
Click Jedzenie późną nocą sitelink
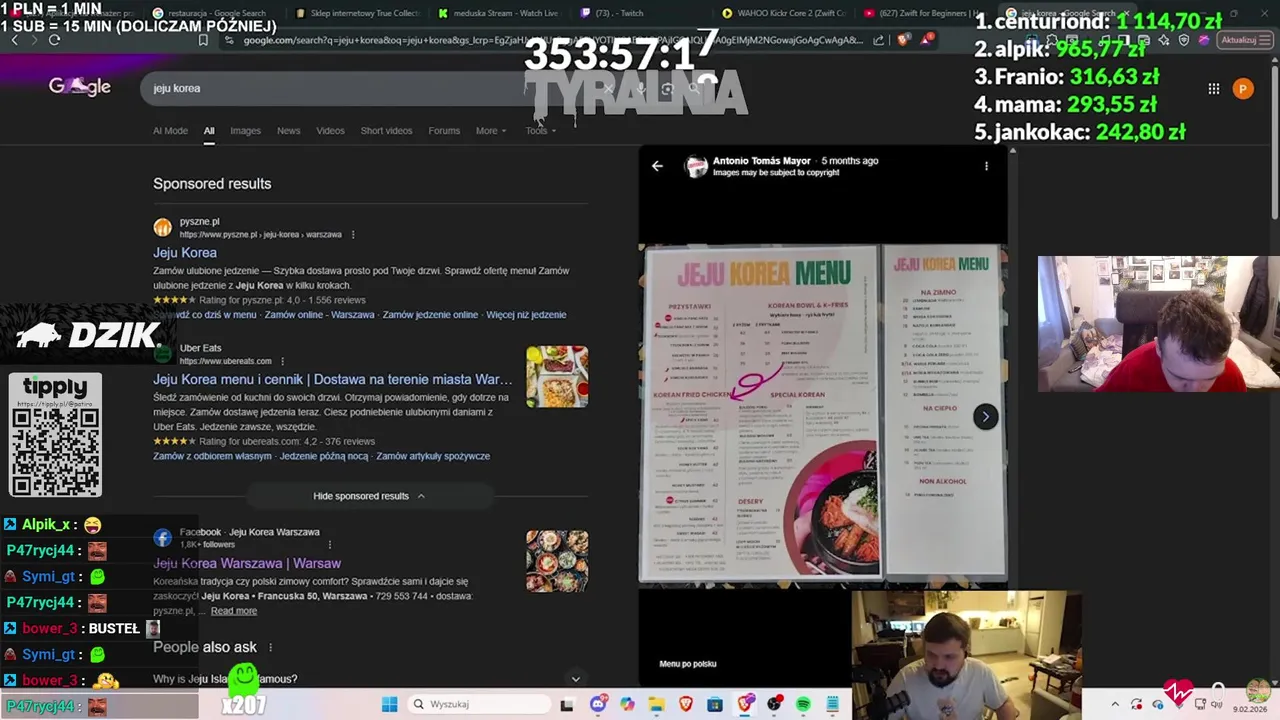pyautogui.click(x=324, y=456)
